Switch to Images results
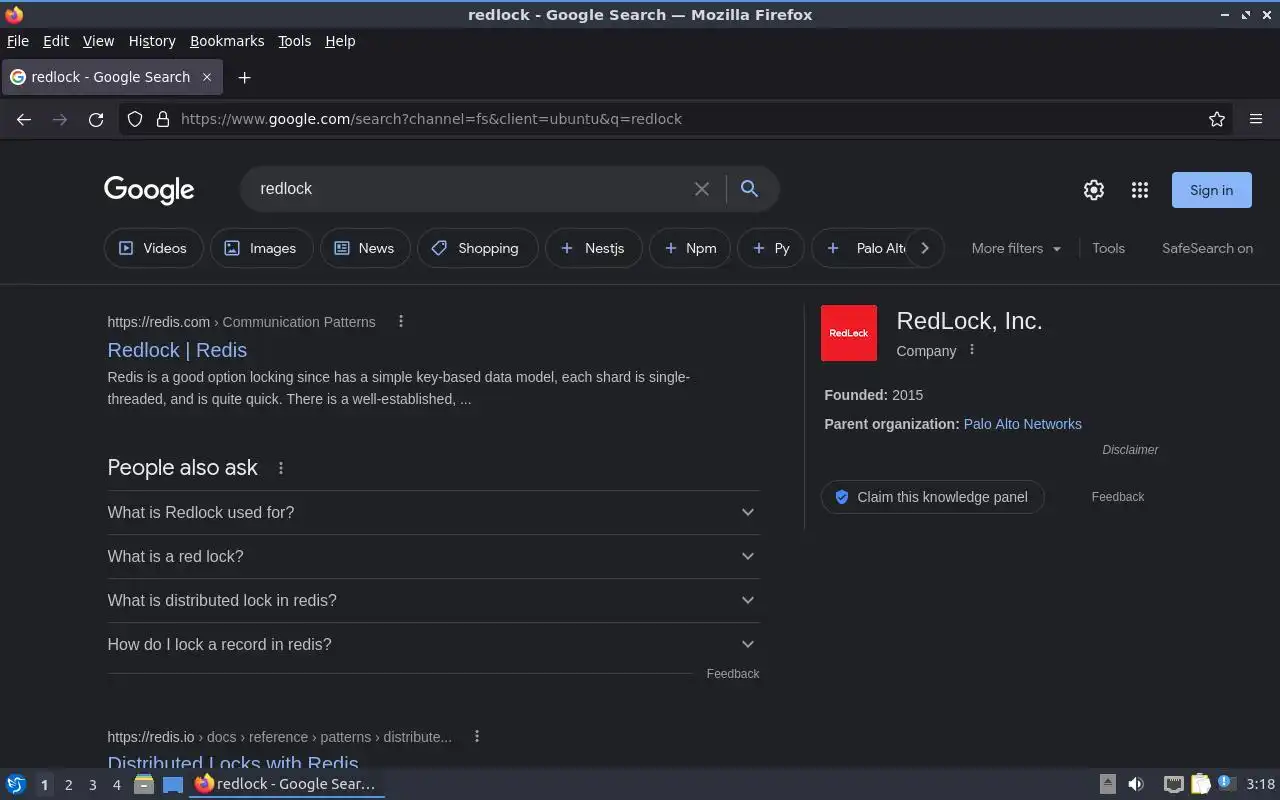The height and width of the screenshot is (800, 1280). point(261,248)
